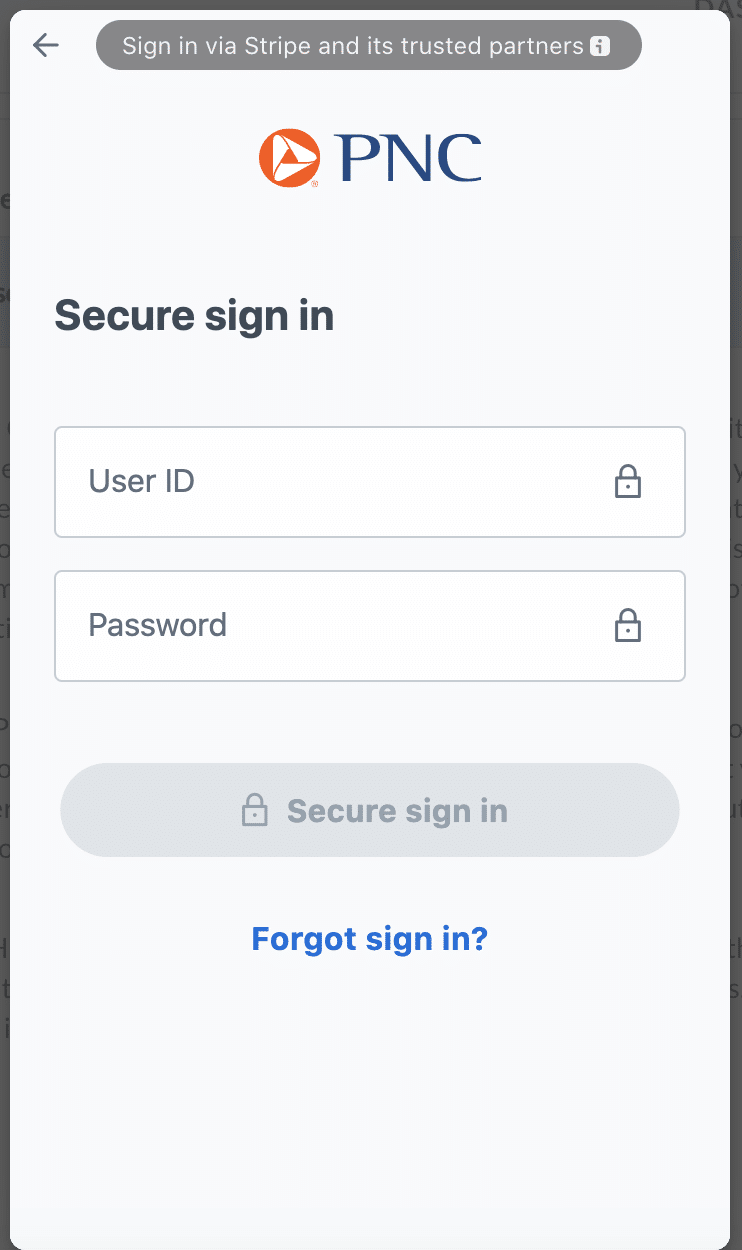Click the lock icon in Password field
This screenshot has width=742, height=1250.
627,626
